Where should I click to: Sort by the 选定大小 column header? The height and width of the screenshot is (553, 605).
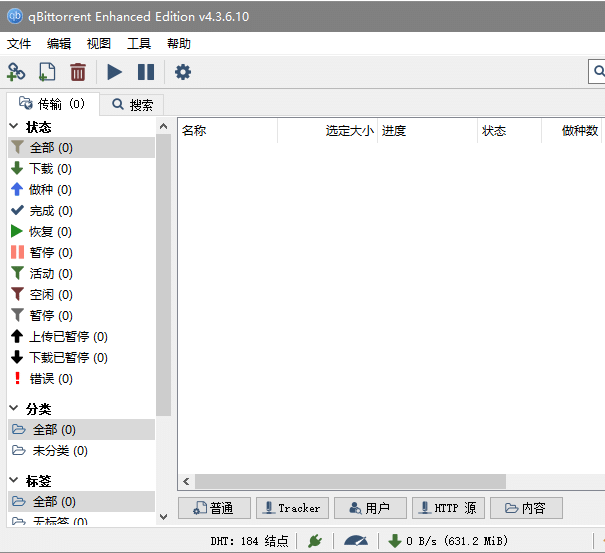tap(327, 131)
